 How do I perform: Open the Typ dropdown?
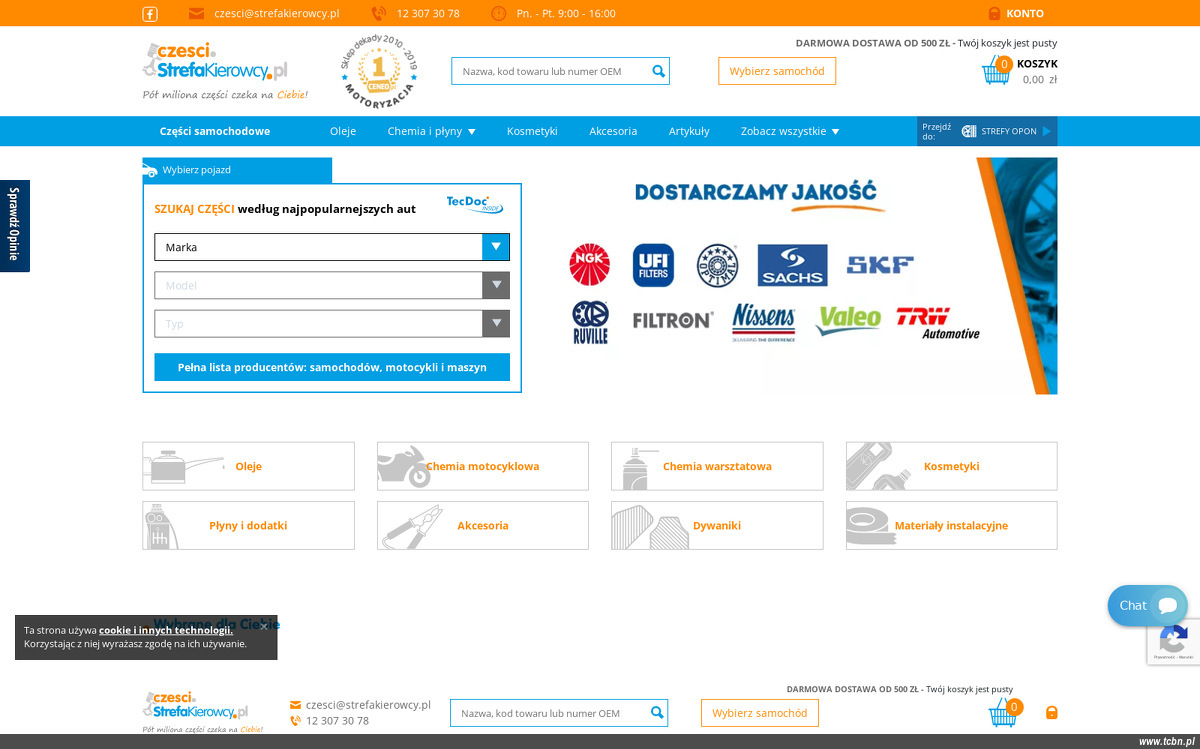coord(332,324)
